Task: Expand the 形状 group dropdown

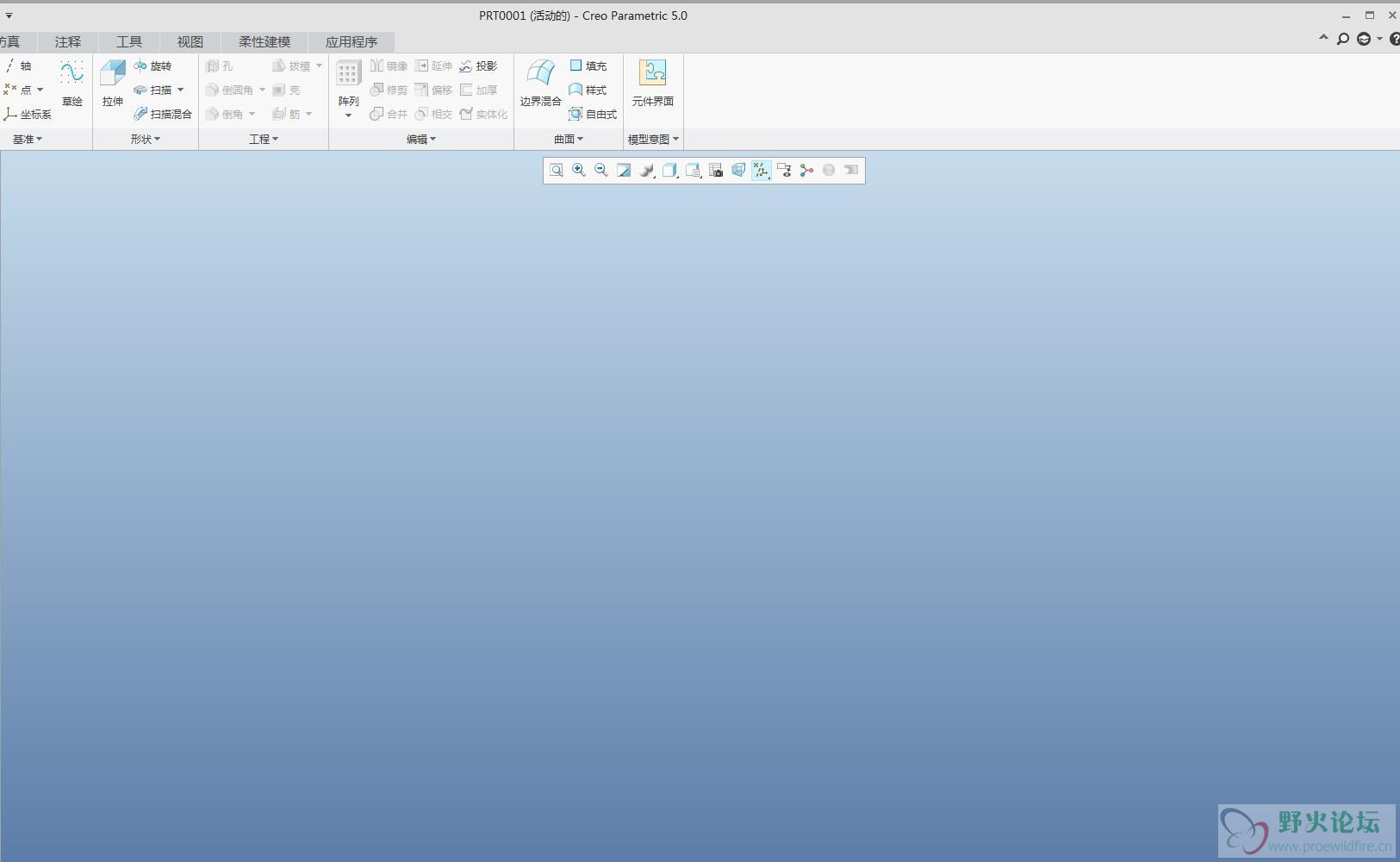Action: 146,139
